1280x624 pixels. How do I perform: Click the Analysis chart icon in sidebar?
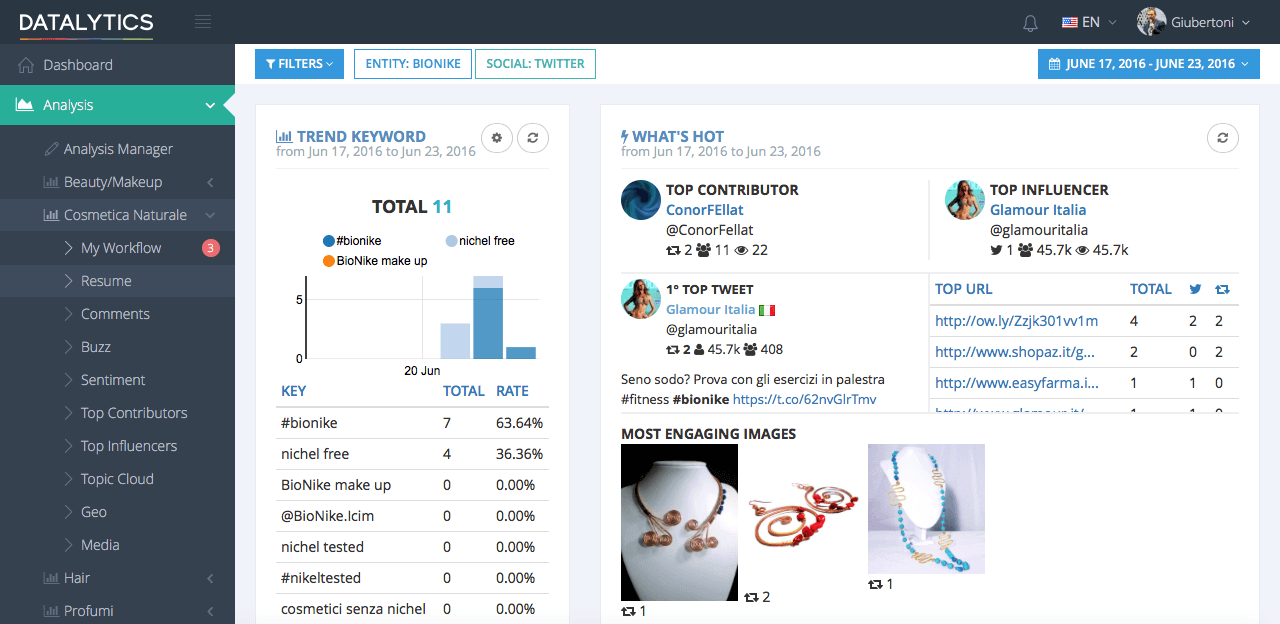26,105
